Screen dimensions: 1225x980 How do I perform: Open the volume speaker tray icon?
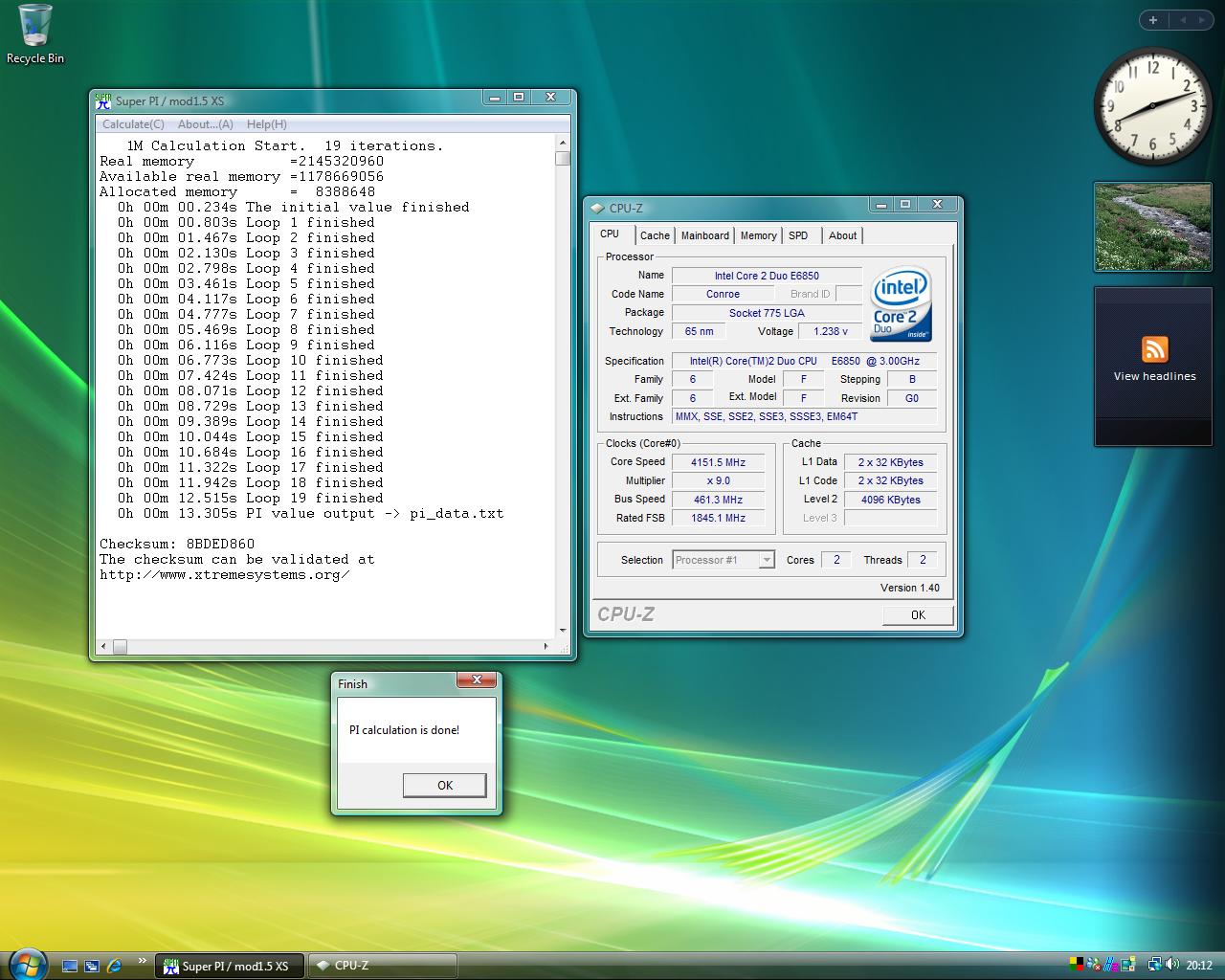[x=1173, y=965]
